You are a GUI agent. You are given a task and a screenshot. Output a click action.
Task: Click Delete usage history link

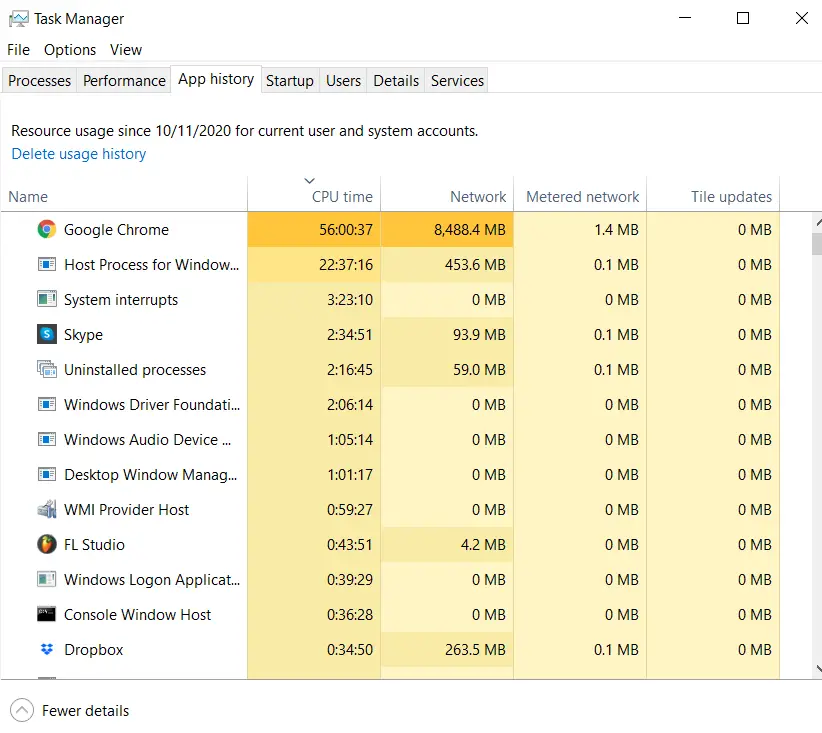click(79, 154)
